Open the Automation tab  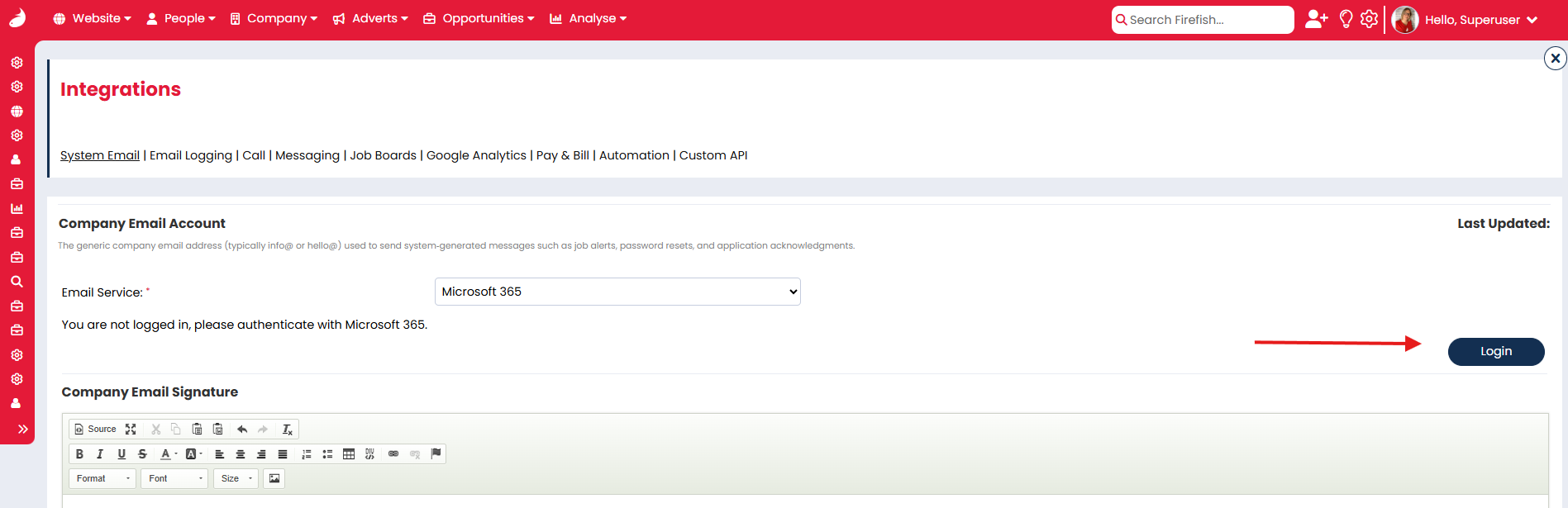tap(634, 155)
